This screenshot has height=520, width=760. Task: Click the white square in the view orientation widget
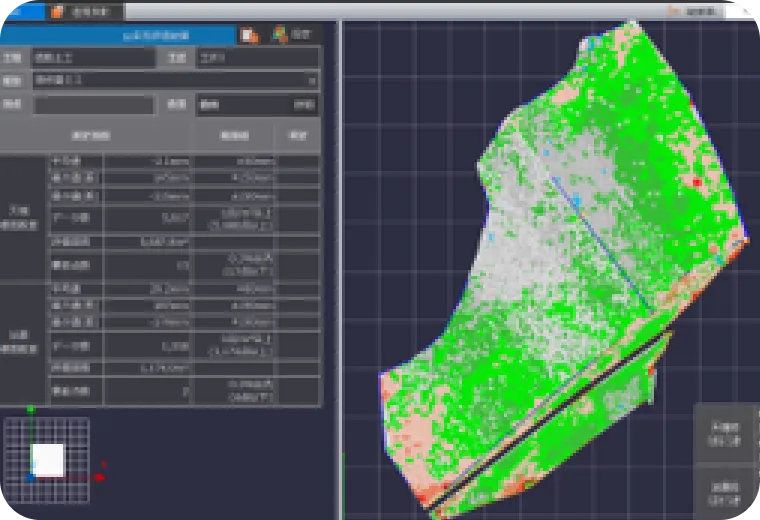[x=48, y=460]
